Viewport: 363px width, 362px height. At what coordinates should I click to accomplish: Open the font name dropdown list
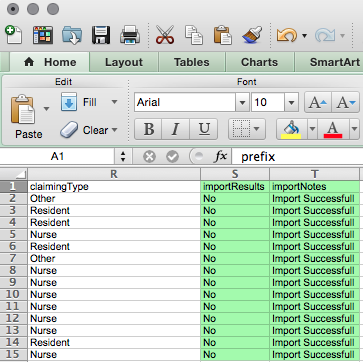tap(242, 102)
